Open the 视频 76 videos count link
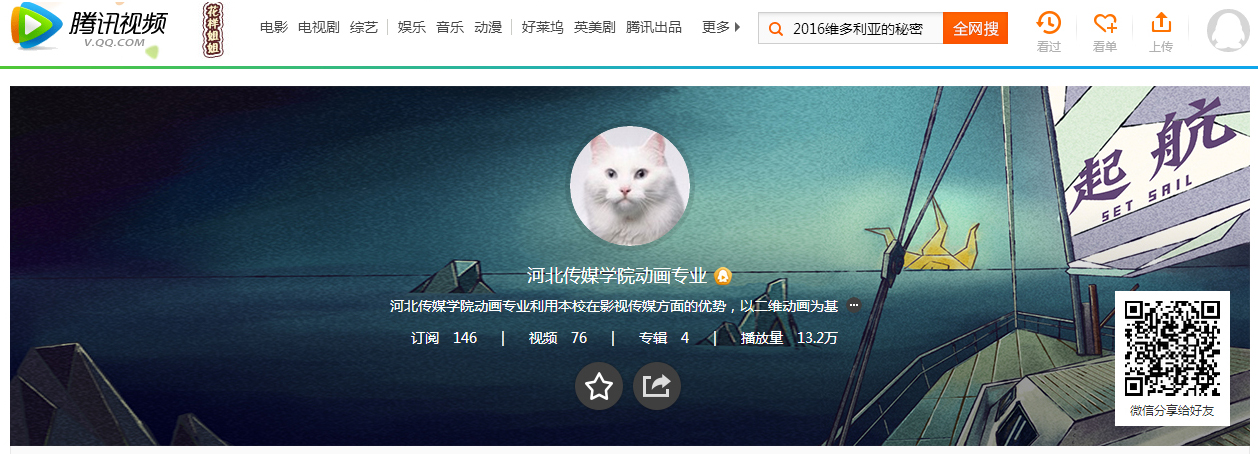Image resolution: width=1258 pixels, height=454 pixels. coord(558,338)
